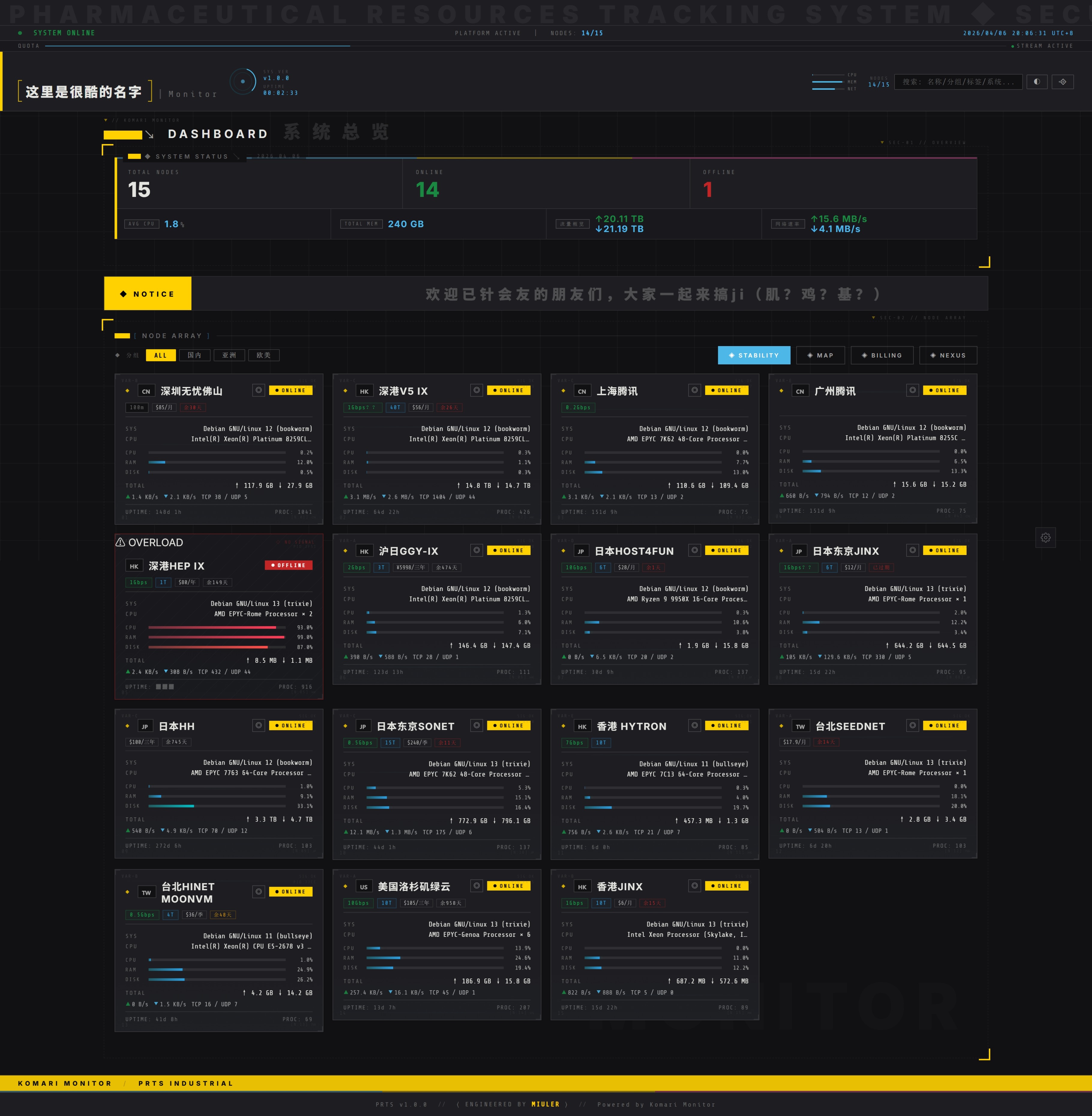Click the round detail icon on 香港JINX card
Image resolution: width=1092 pixels, height=1116 pixels.
pyautogui.click(x=695, y=885)
